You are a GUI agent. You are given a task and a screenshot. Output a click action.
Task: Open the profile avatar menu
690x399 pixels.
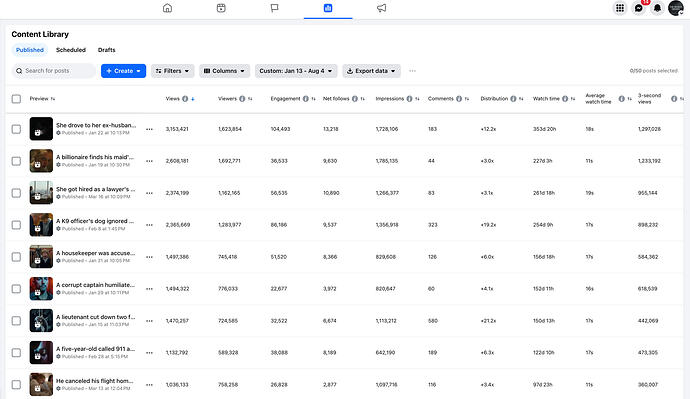(x=675, y=8)
